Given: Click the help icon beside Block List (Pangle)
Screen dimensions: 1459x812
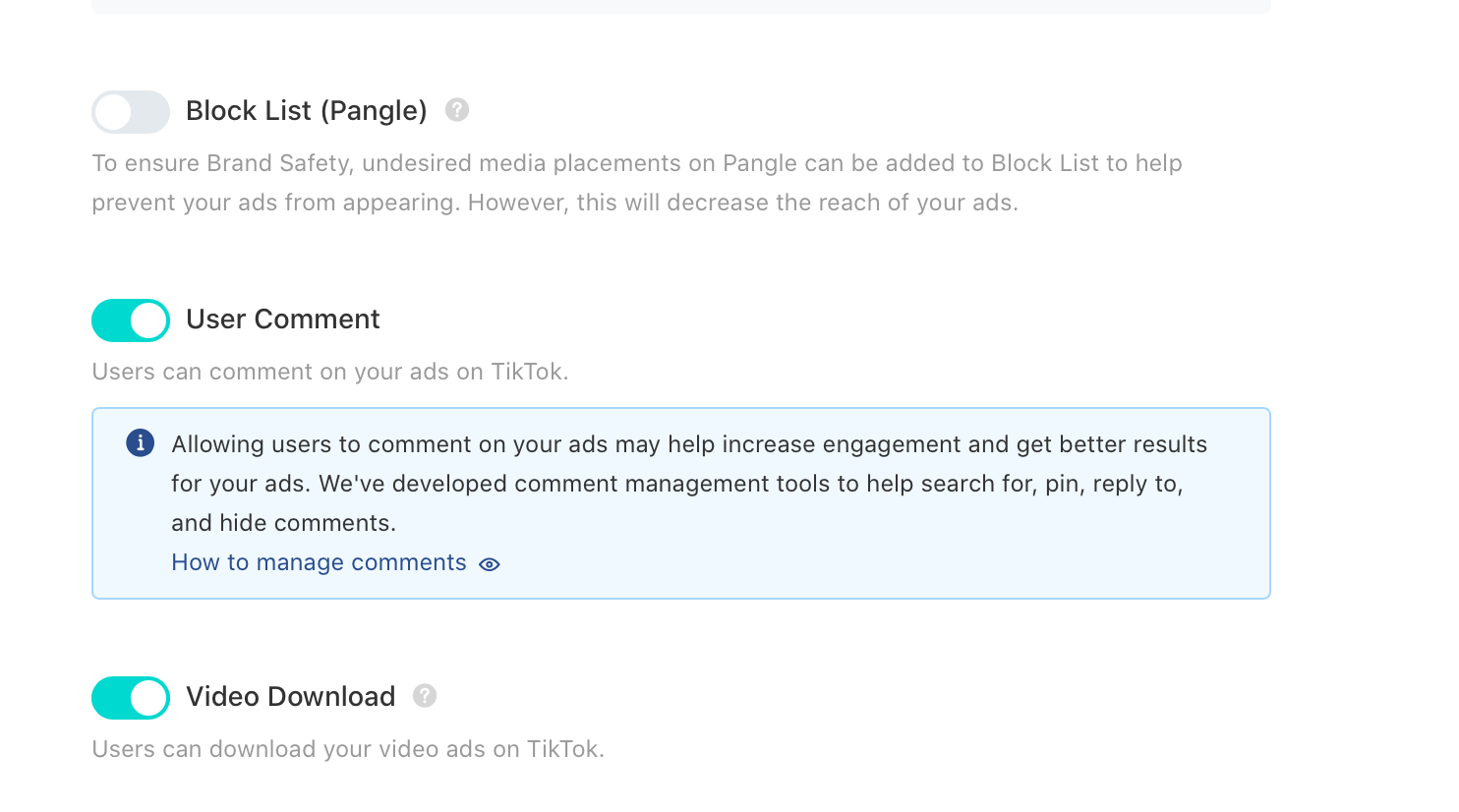Looking at the screenshot, I should [x=457, y=110].
